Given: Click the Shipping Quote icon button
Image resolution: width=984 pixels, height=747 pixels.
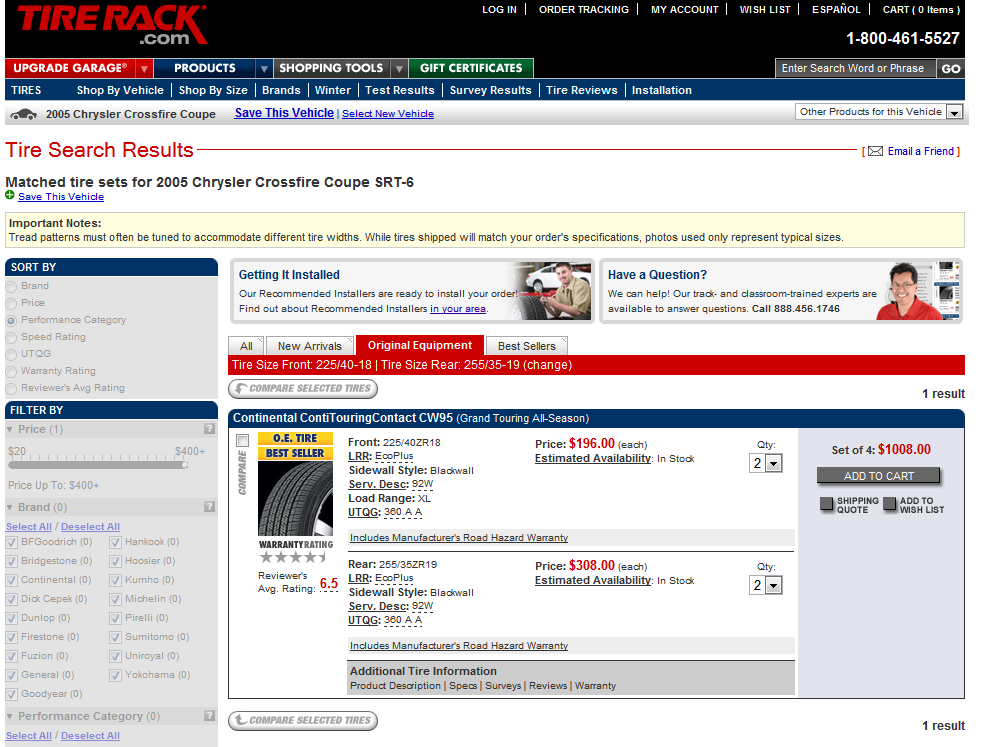Looking at the screenshot, I should click(x=826, y=505).
